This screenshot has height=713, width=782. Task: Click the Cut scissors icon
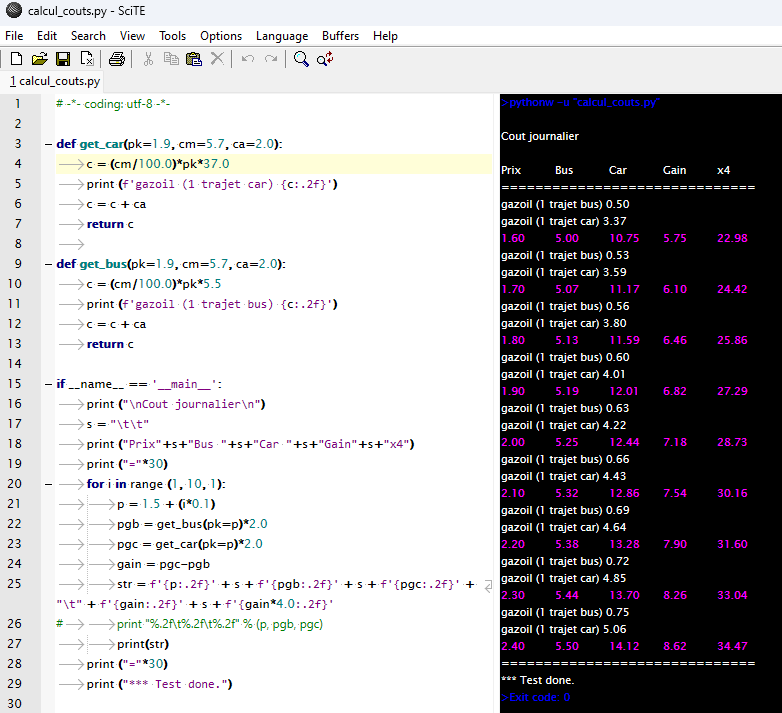coord(148,59)
